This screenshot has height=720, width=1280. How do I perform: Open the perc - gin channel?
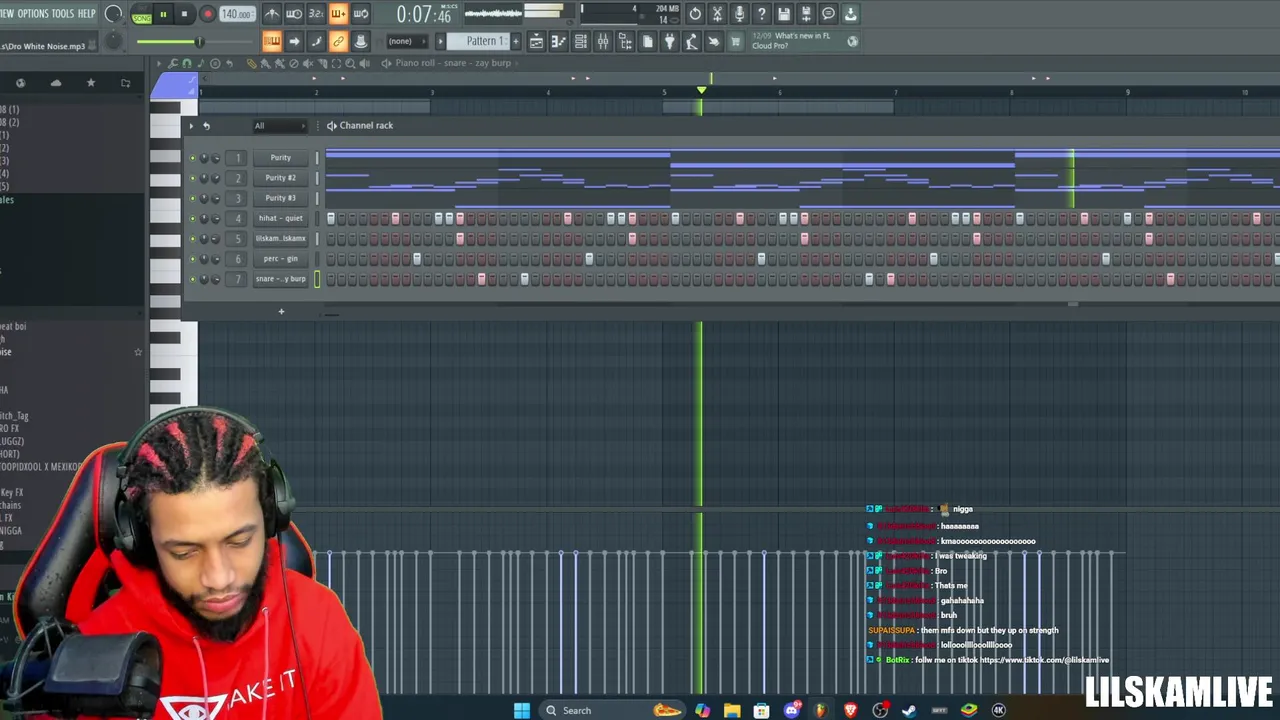coord(281,259)
